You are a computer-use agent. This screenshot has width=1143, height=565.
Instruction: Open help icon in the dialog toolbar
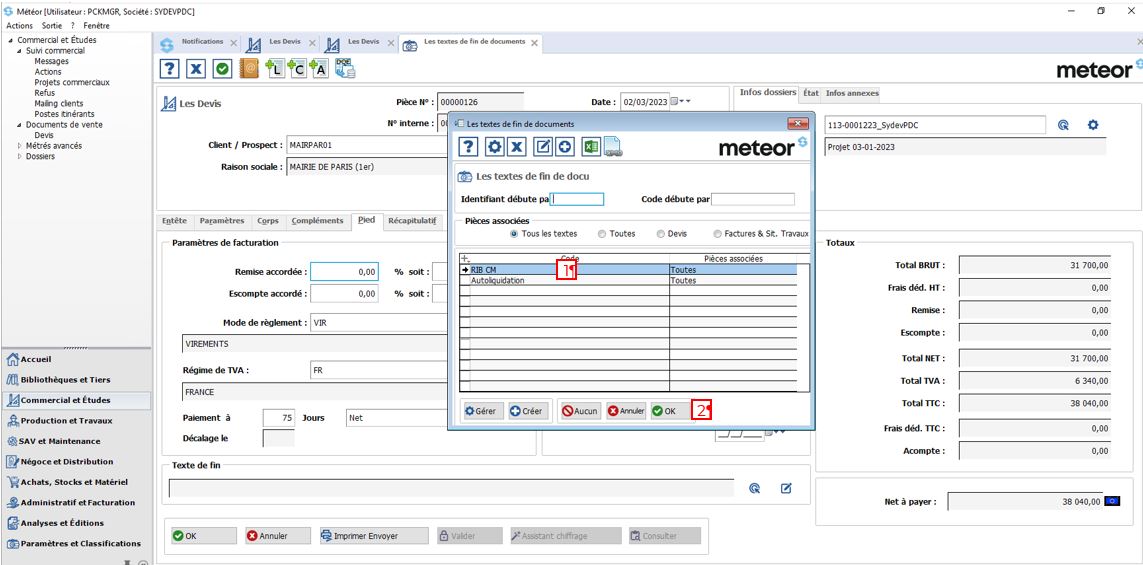click(469, 147)
